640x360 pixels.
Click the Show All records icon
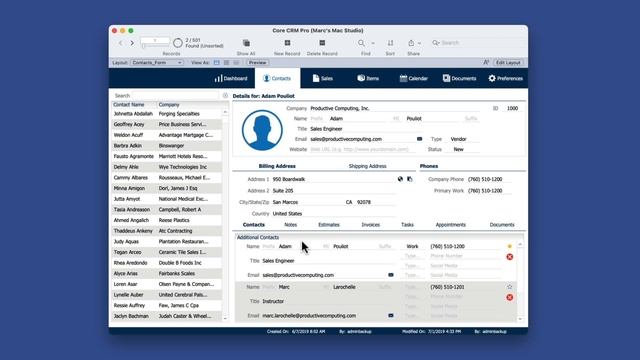pyautogui.click(x=246, y=43)
